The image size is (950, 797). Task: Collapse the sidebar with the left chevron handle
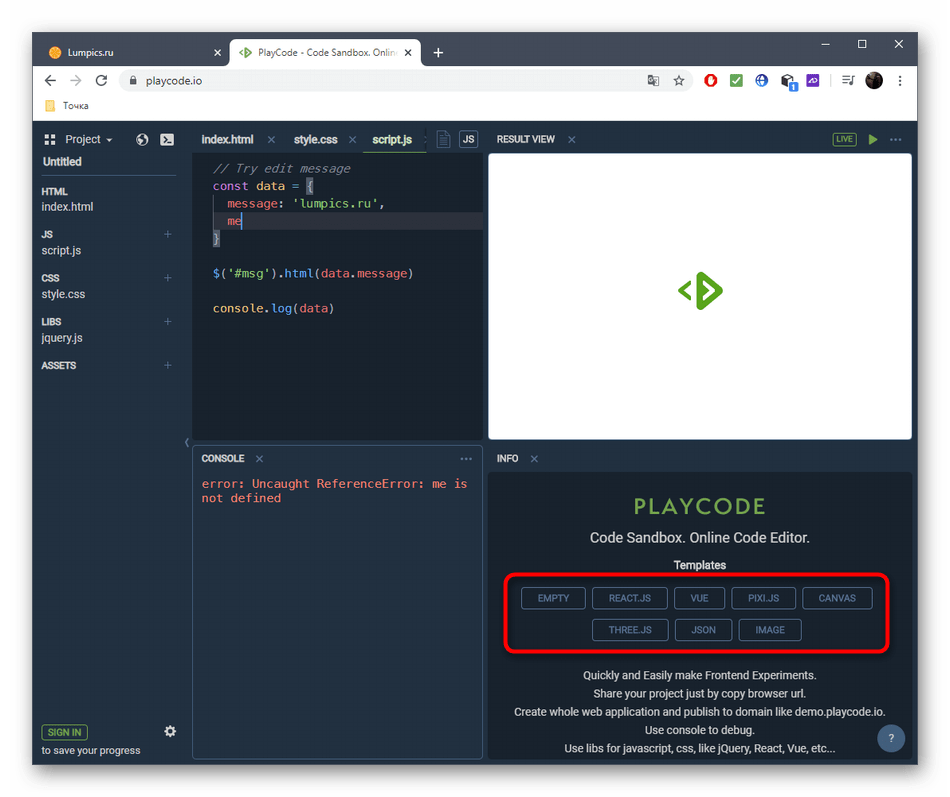pyautogui.click(x=187, y=442)
